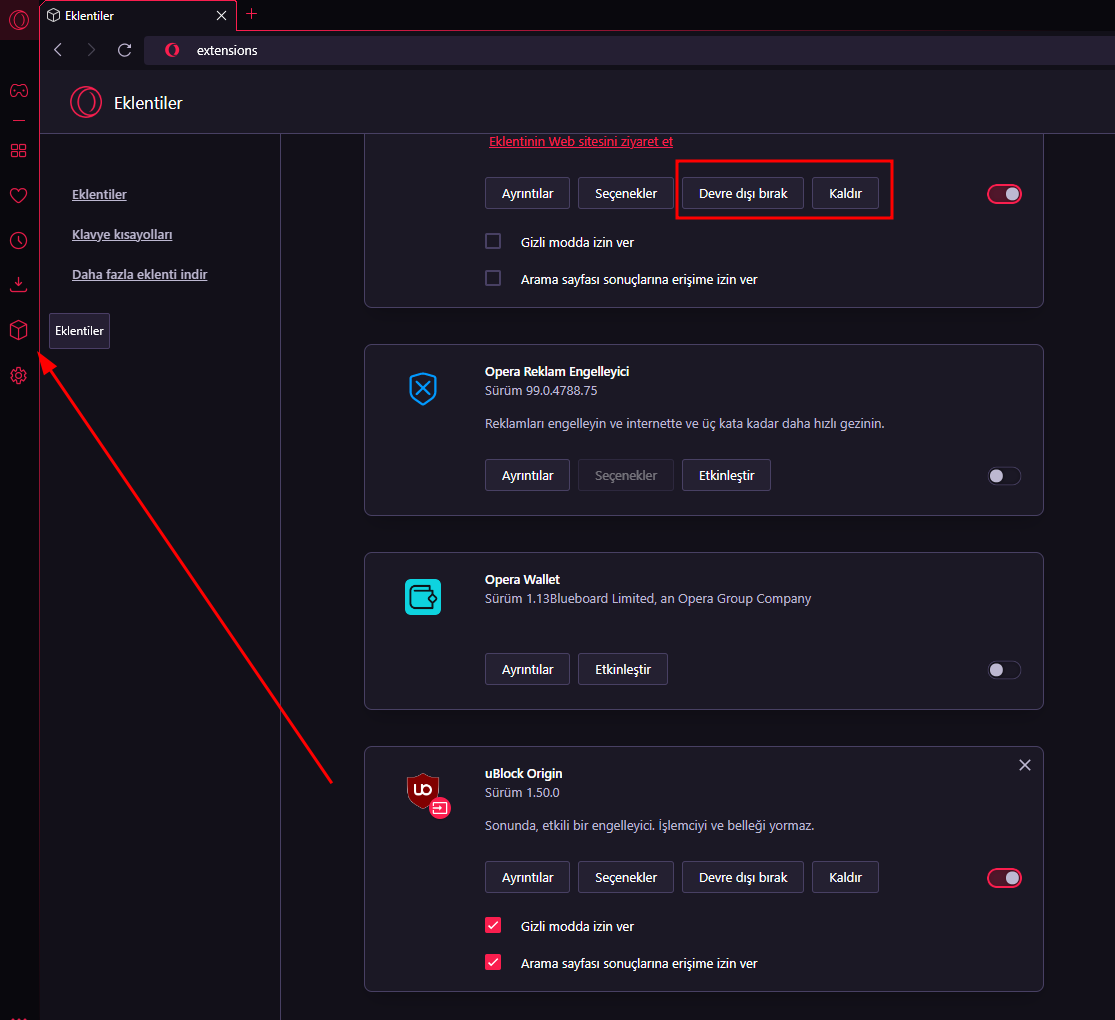The image size is (1115, 1020).
Task: Open Speed Dial grid icon in sidebar
Action: [19, 151]
